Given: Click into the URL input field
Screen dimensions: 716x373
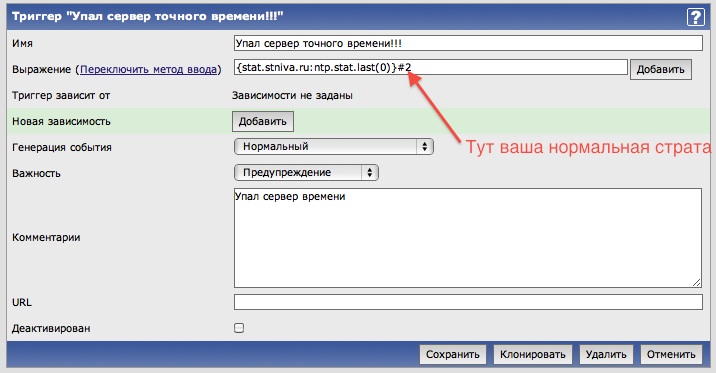Looking at the screenshot, I should (468, 302).
